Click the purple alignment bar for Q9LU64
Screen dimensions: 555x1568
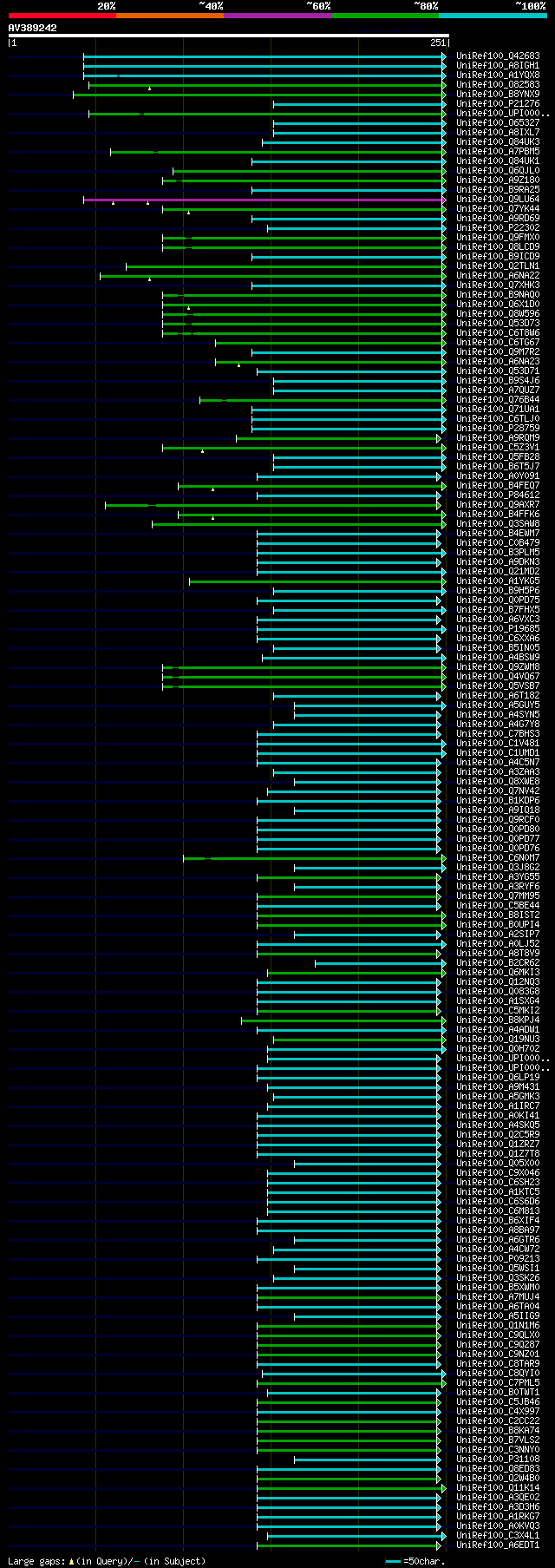tap(264, 200)
